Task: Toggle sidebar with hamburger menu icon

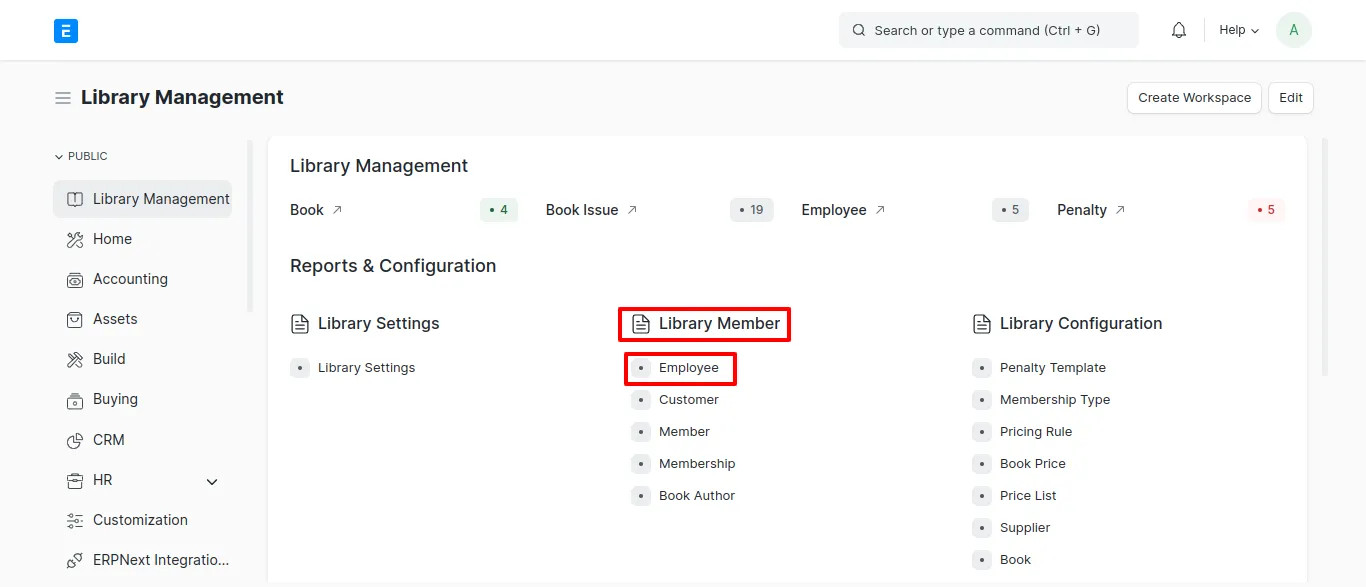Action: [x=63, y=98]
